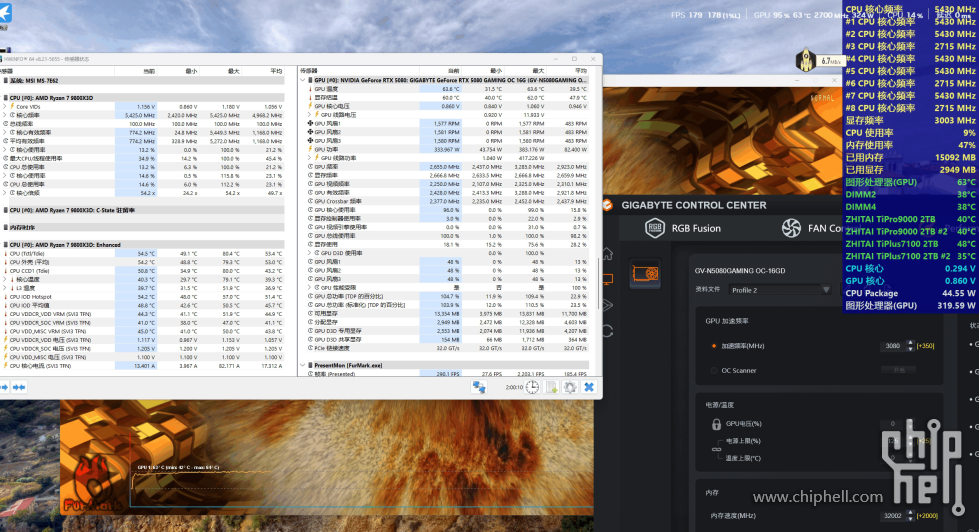
Task: Expand the 核心倍频 row
Action: click(5, 193)
